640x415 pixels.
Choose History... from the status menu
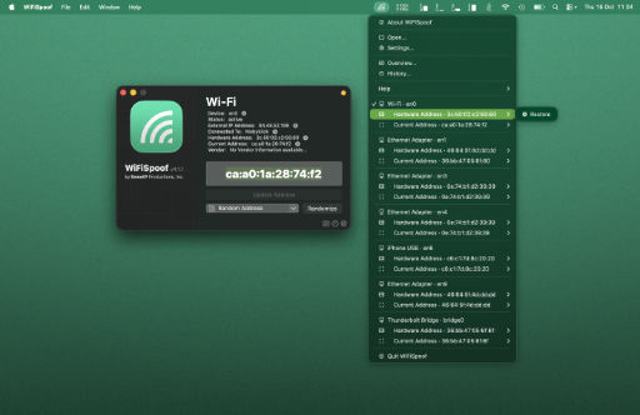coord(442,74)
